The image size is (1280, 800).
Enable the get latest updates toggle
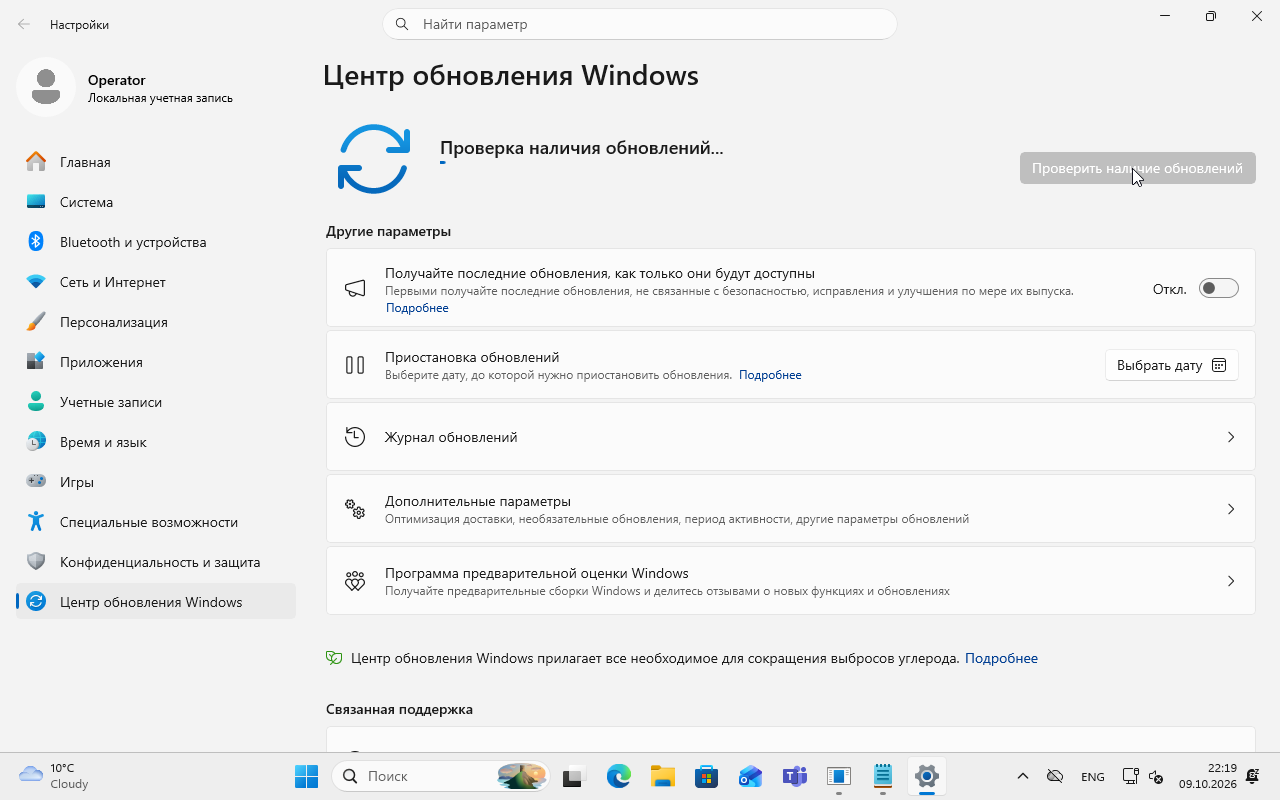coord(1219,289)
